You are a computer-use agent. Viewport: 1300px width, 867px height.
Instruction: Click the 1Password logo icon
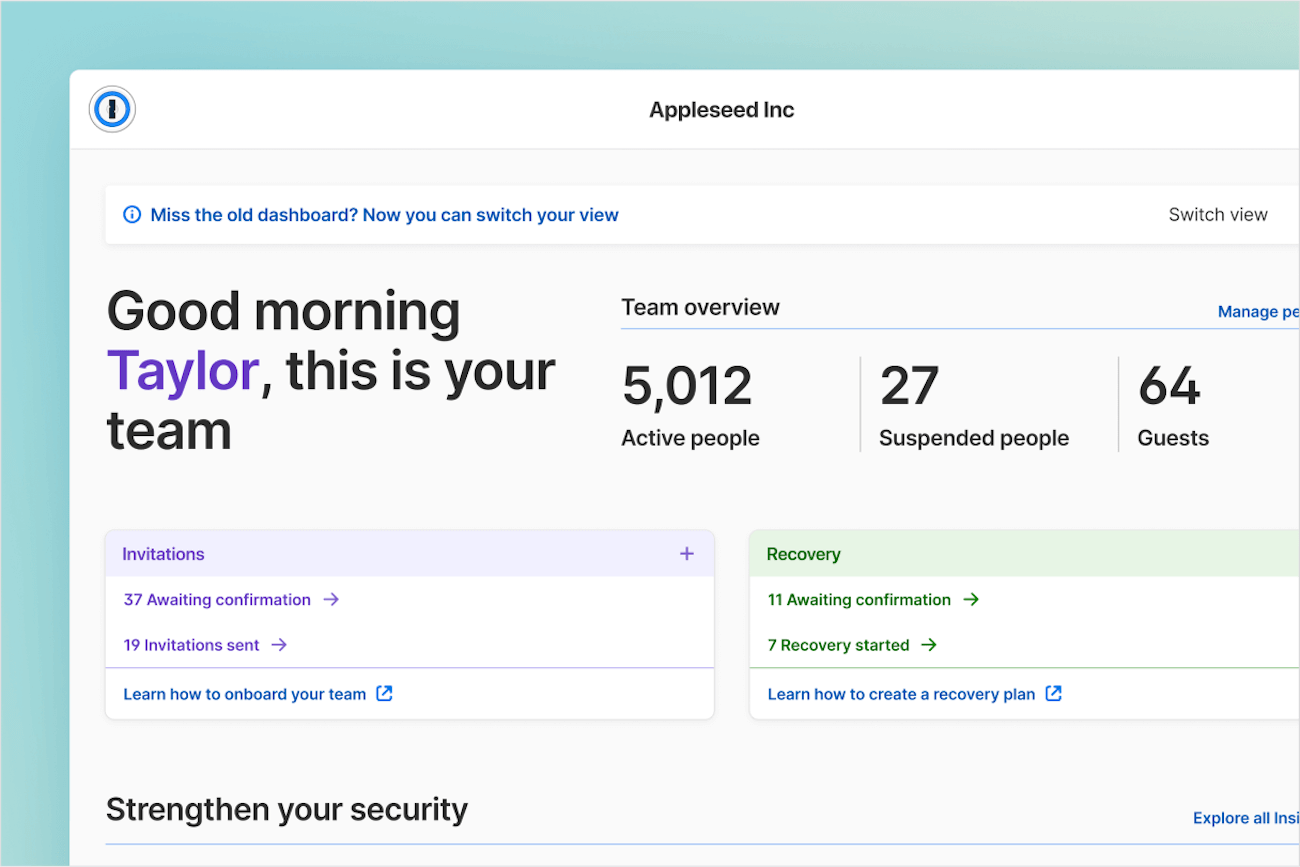pyautogui.click(x=112, y=109)
